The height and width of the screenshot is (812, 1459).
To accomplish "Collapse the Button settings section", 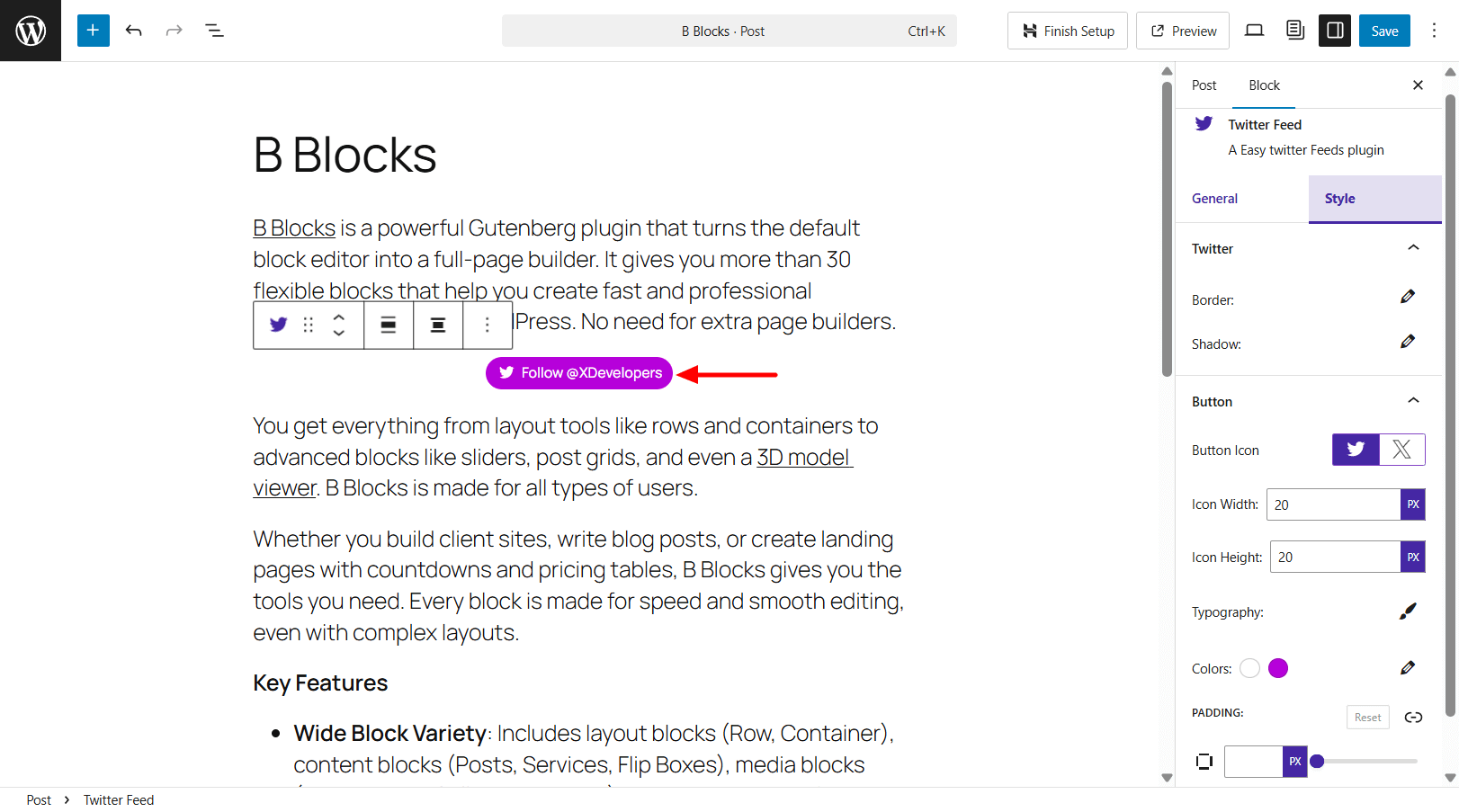I will pyautogui.click(x=1413, y=401).
